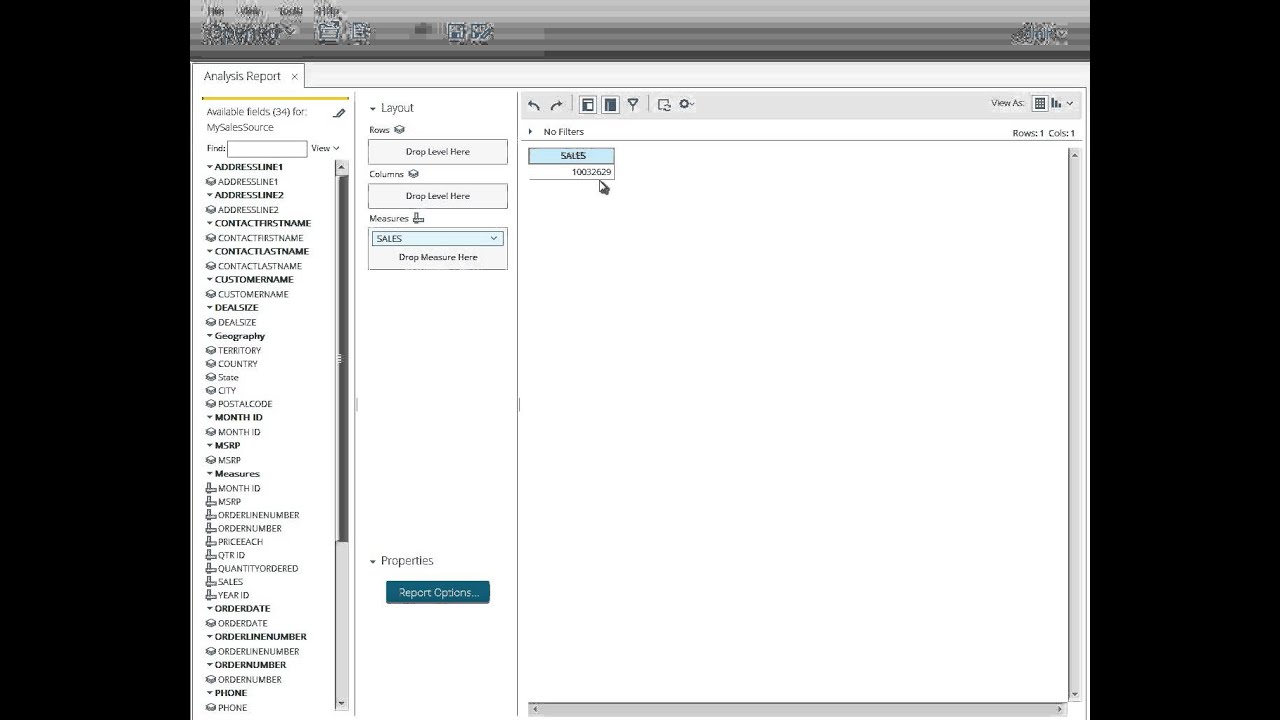The height and width of the screenshot is (720, 1280).
Task: Collapse the Geography field group
Action: (210, 336)
